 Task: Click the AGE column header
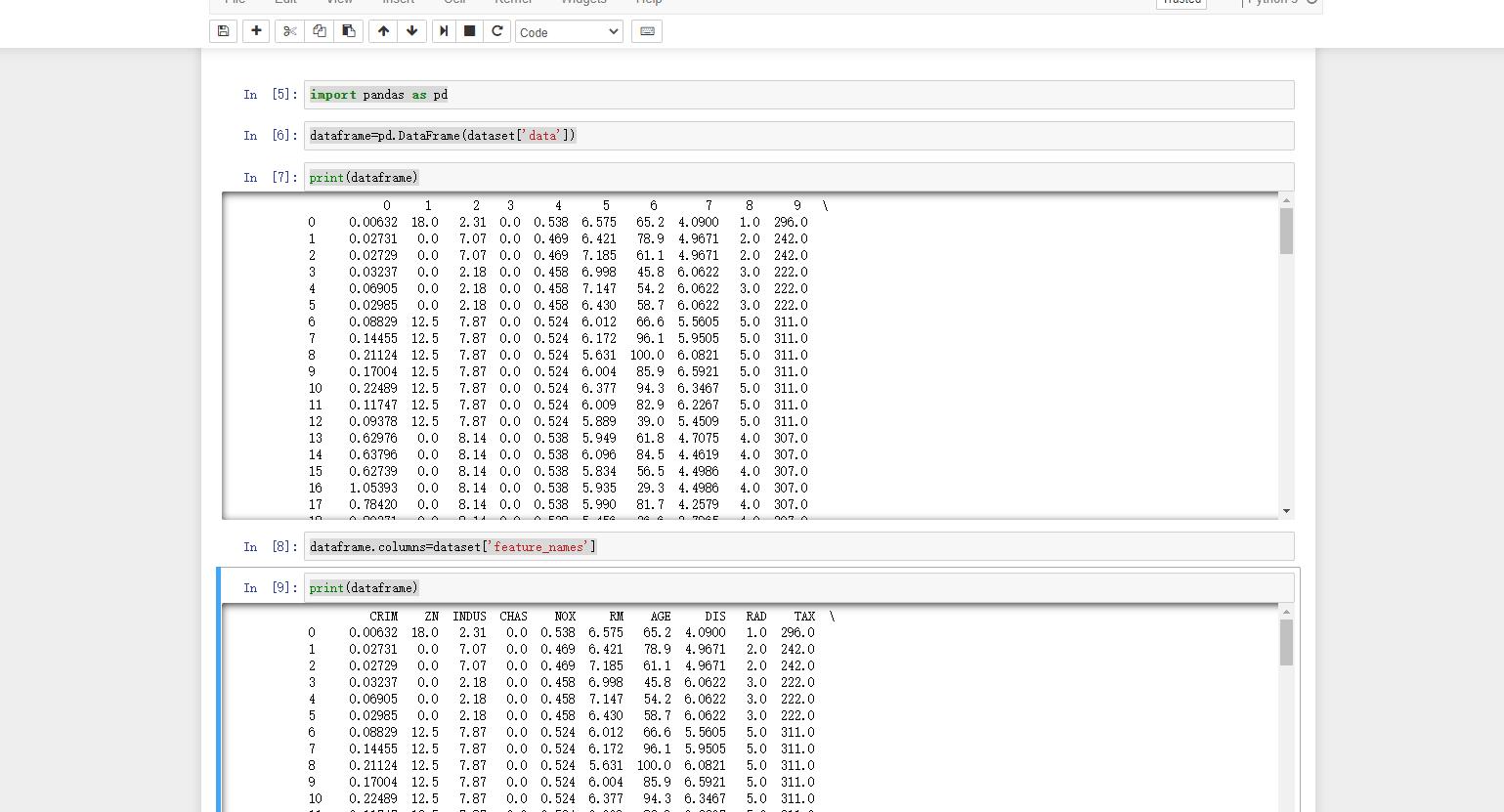pos(661,617)
